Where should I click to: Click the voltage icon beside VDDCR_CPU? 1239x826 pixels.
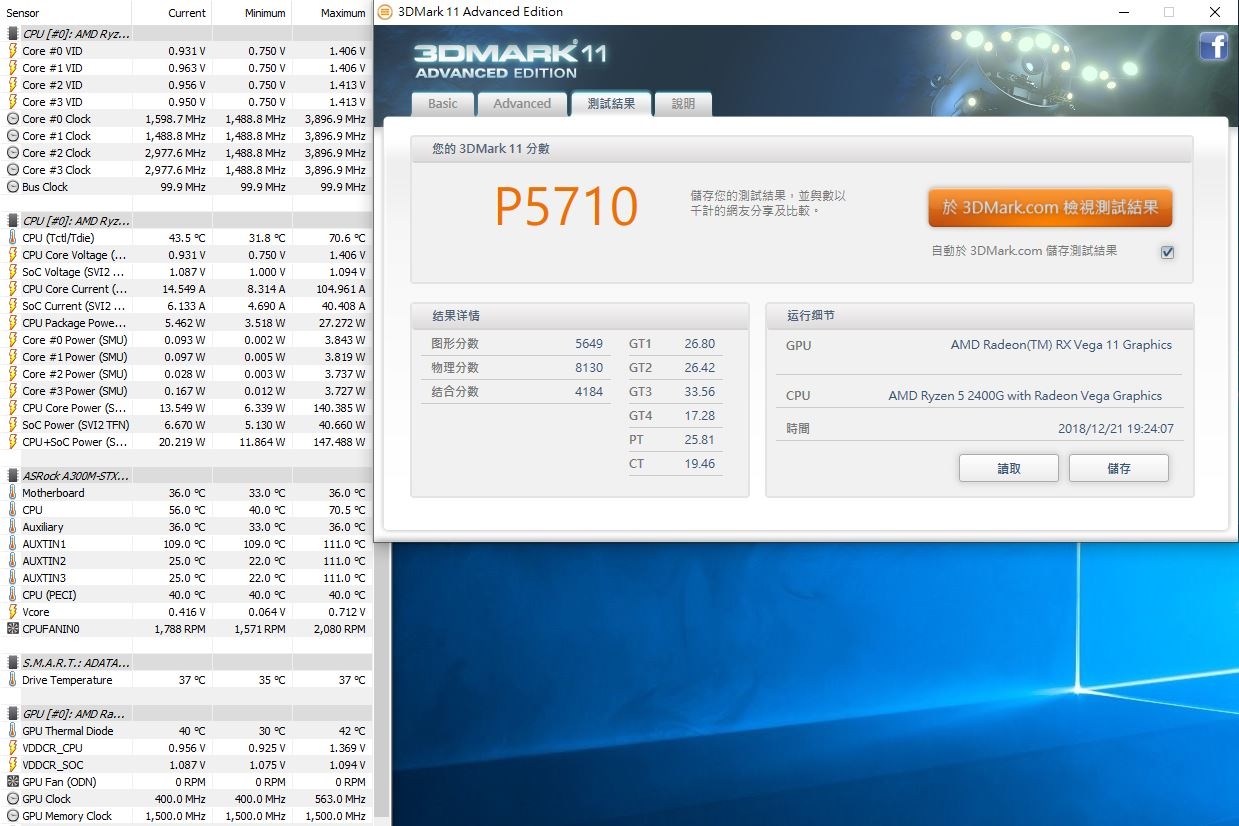pos(13,748)
